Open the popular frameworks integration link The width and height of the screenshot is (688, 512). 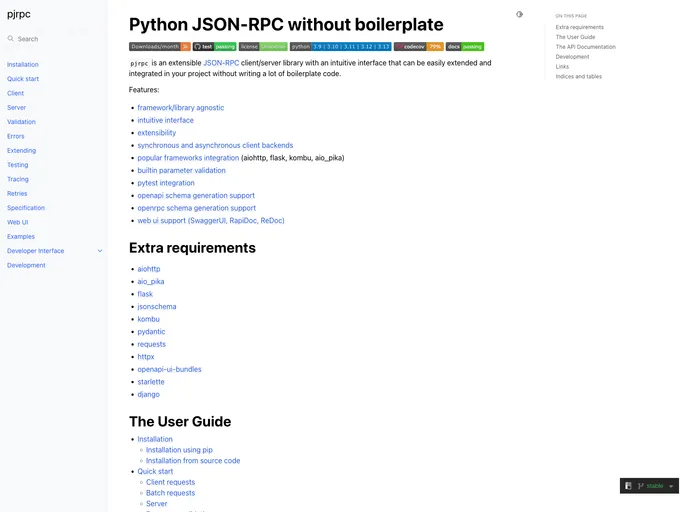188,158
